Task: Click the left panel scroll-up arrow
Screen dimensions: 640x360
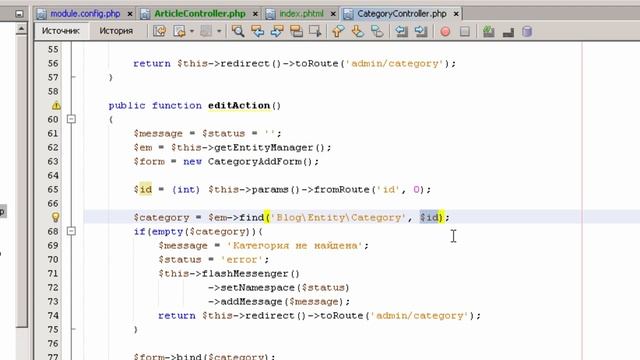Action: tap(22, 29)
